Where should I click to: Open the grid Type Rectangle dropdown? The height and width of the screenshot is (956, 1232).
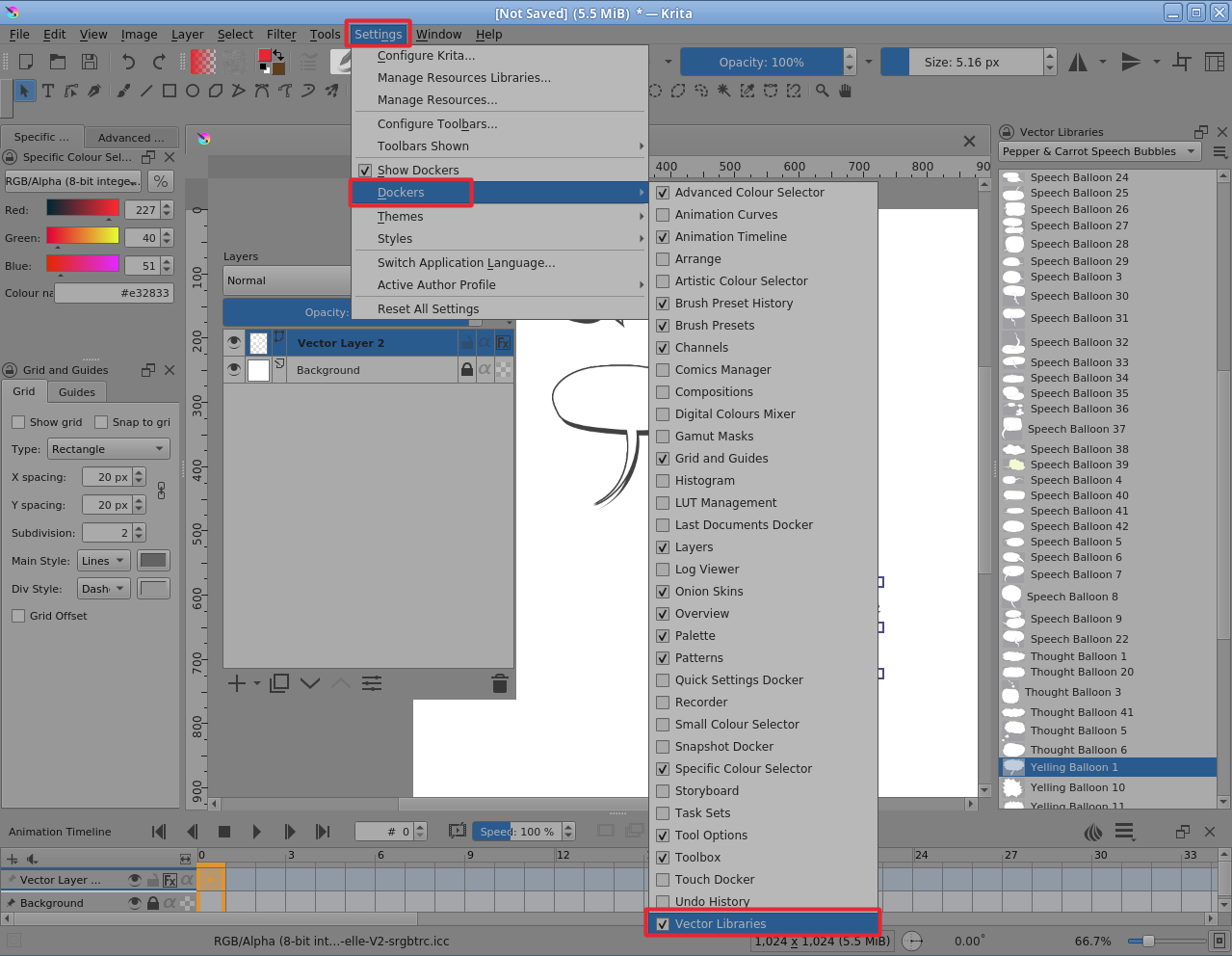click(x=108, y=449)
